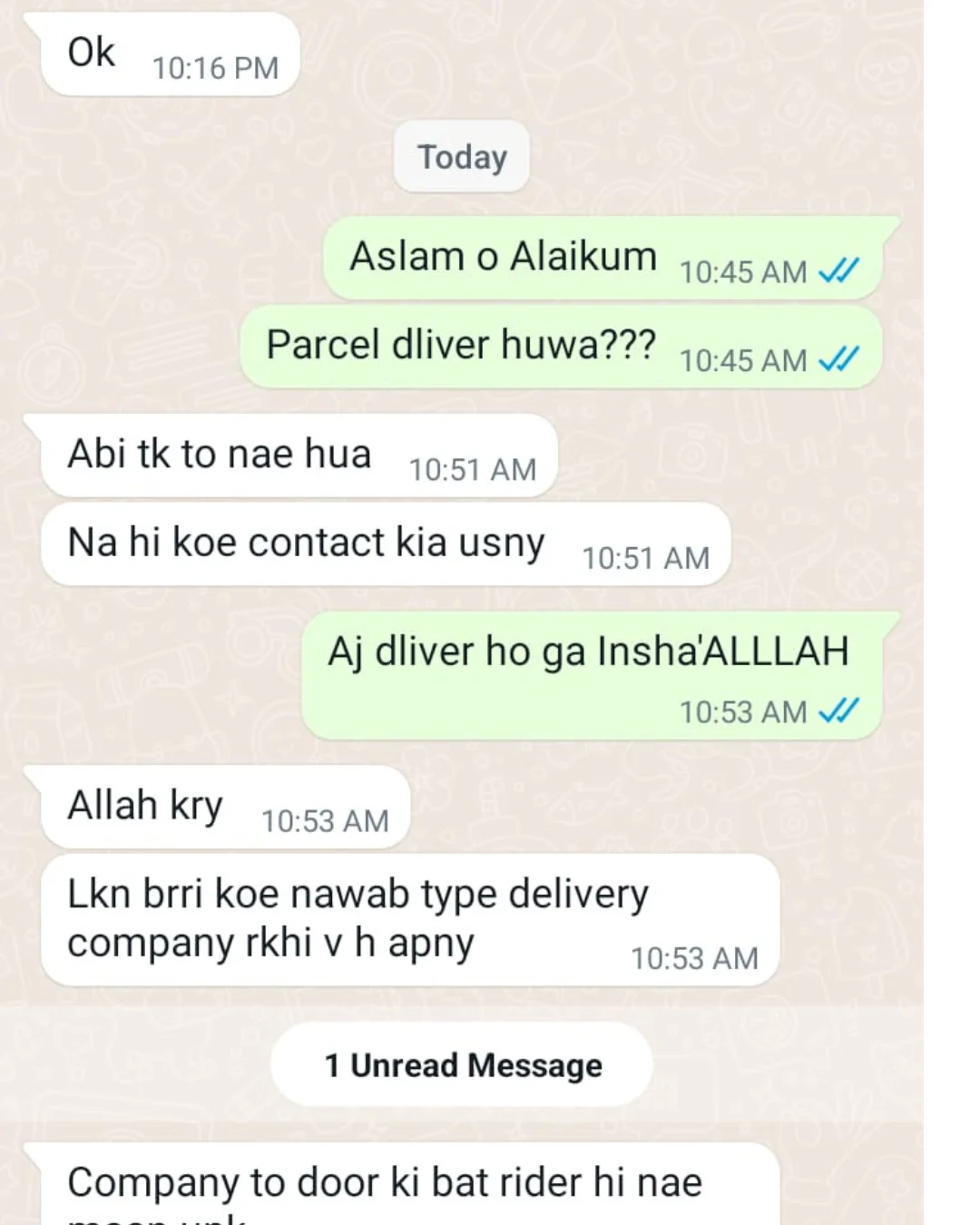
Task: Tap the nawab type delivery company message
Action: click(x=410, y=920)
